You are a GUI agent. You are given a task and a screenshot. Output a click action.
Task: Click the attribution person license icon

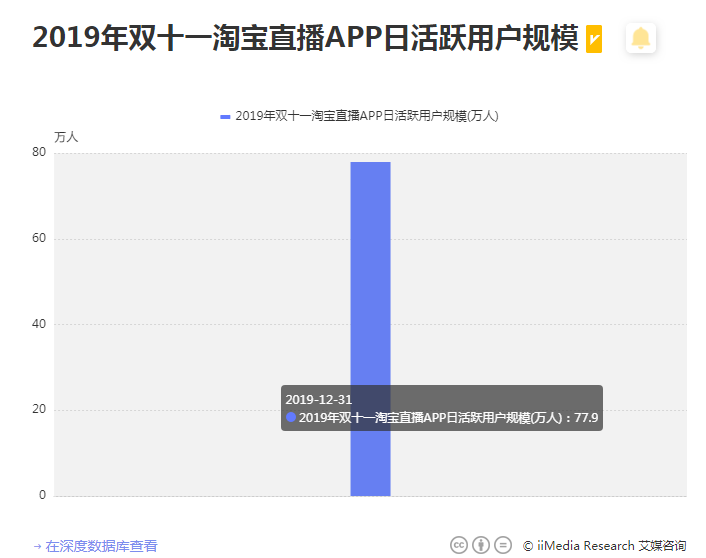pos(481,545)
